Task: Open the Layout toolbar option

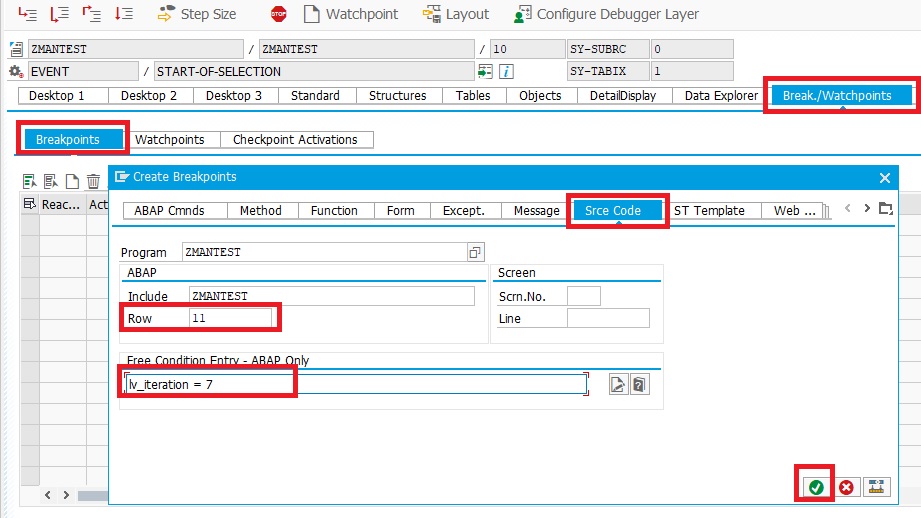Action: [456, 14]
